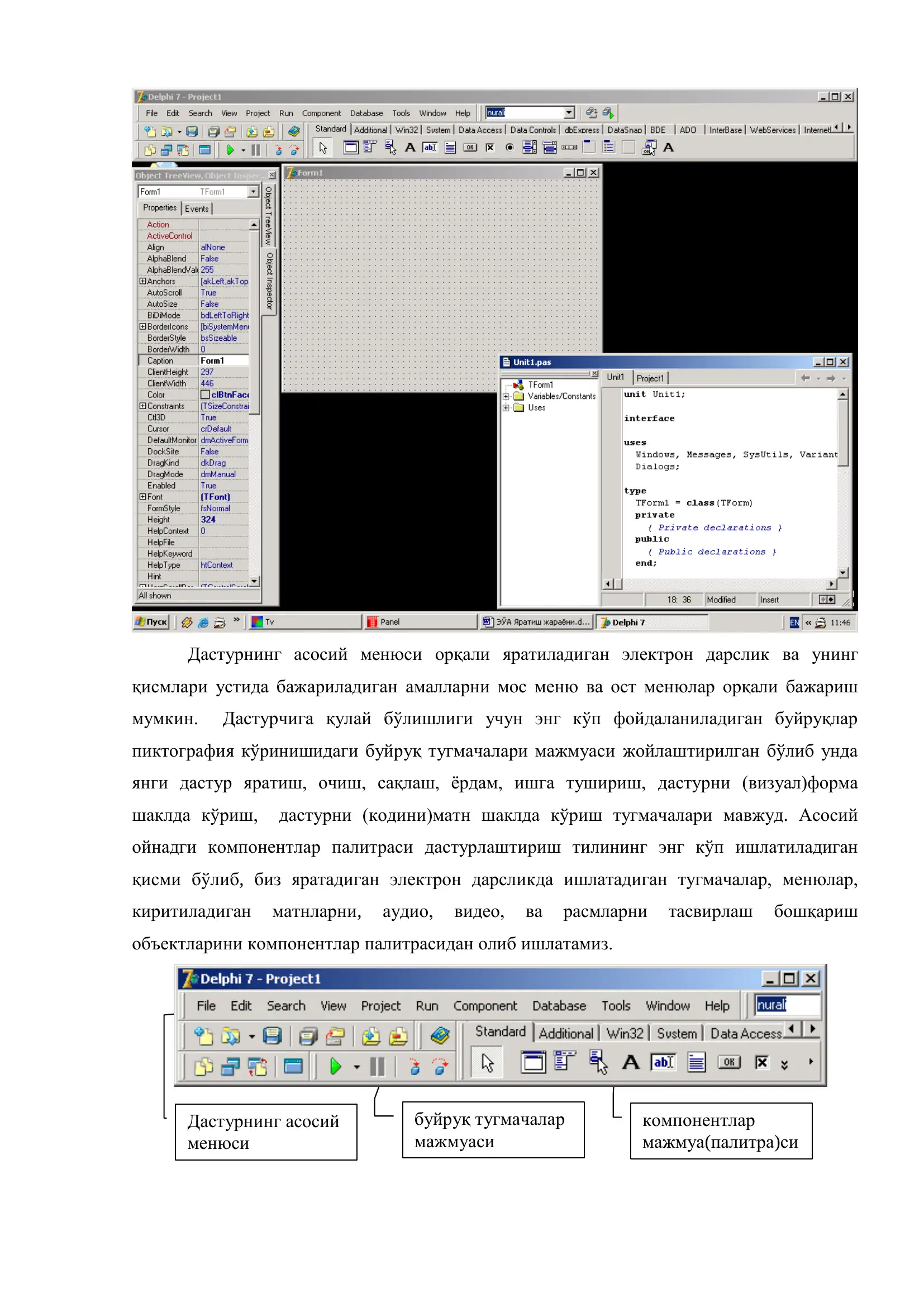Click green Run arrow in full IDE screenshot
Viewport: 924px width, 1307px height.
tap(230, 150)
